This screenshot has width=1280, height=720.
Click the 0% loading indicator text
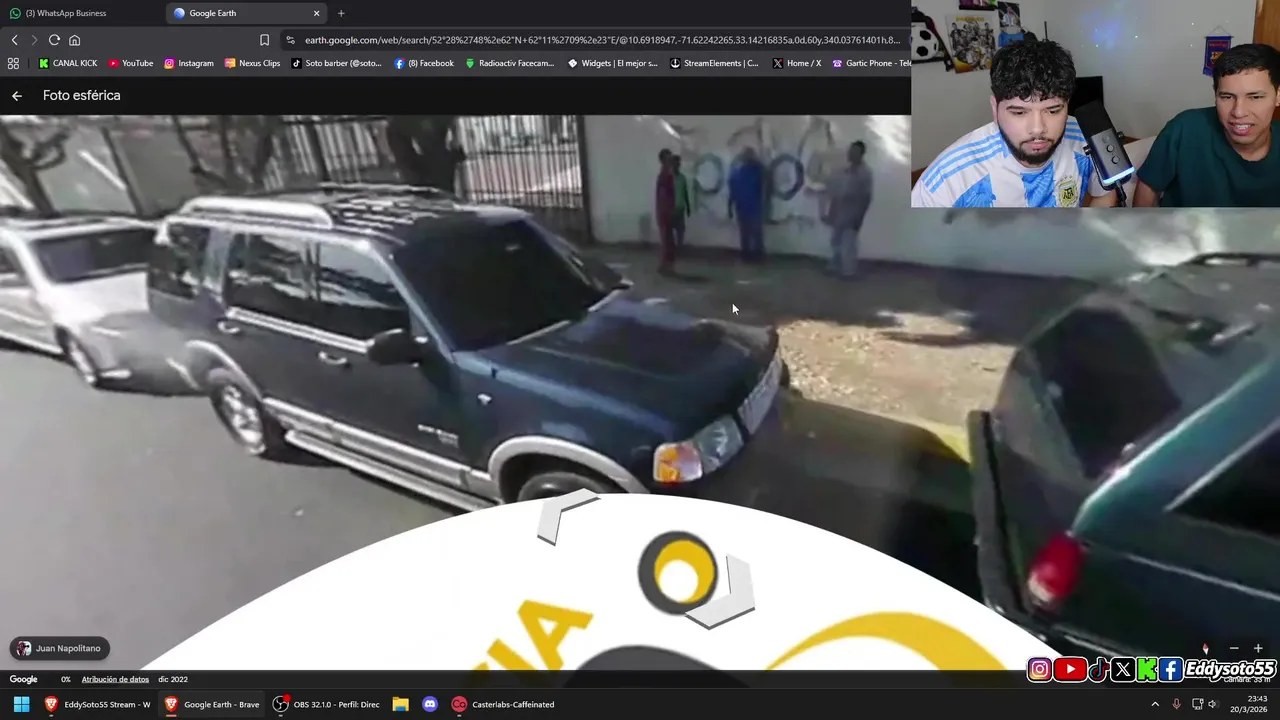pyautogui.click(x=66, y=679)
